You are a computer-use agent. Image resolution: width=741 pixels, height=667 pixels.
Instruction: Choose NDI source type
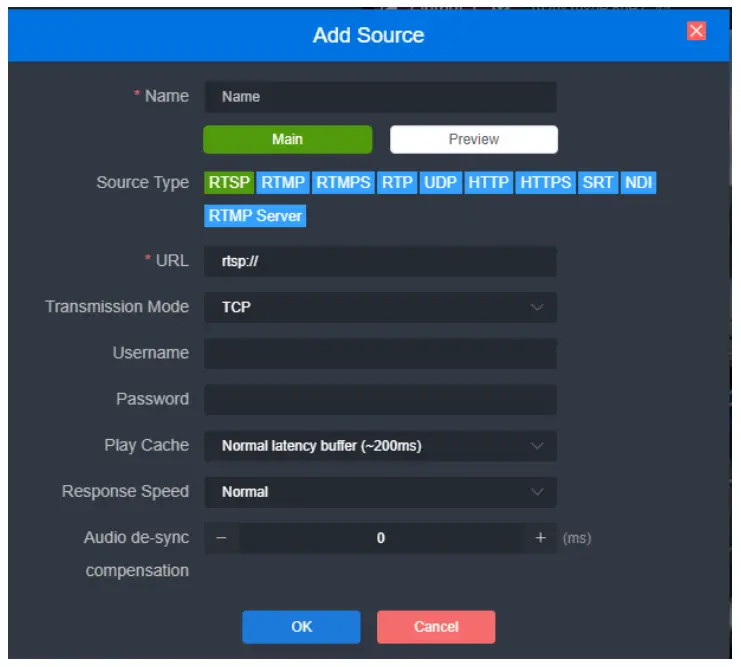[638, 182]
